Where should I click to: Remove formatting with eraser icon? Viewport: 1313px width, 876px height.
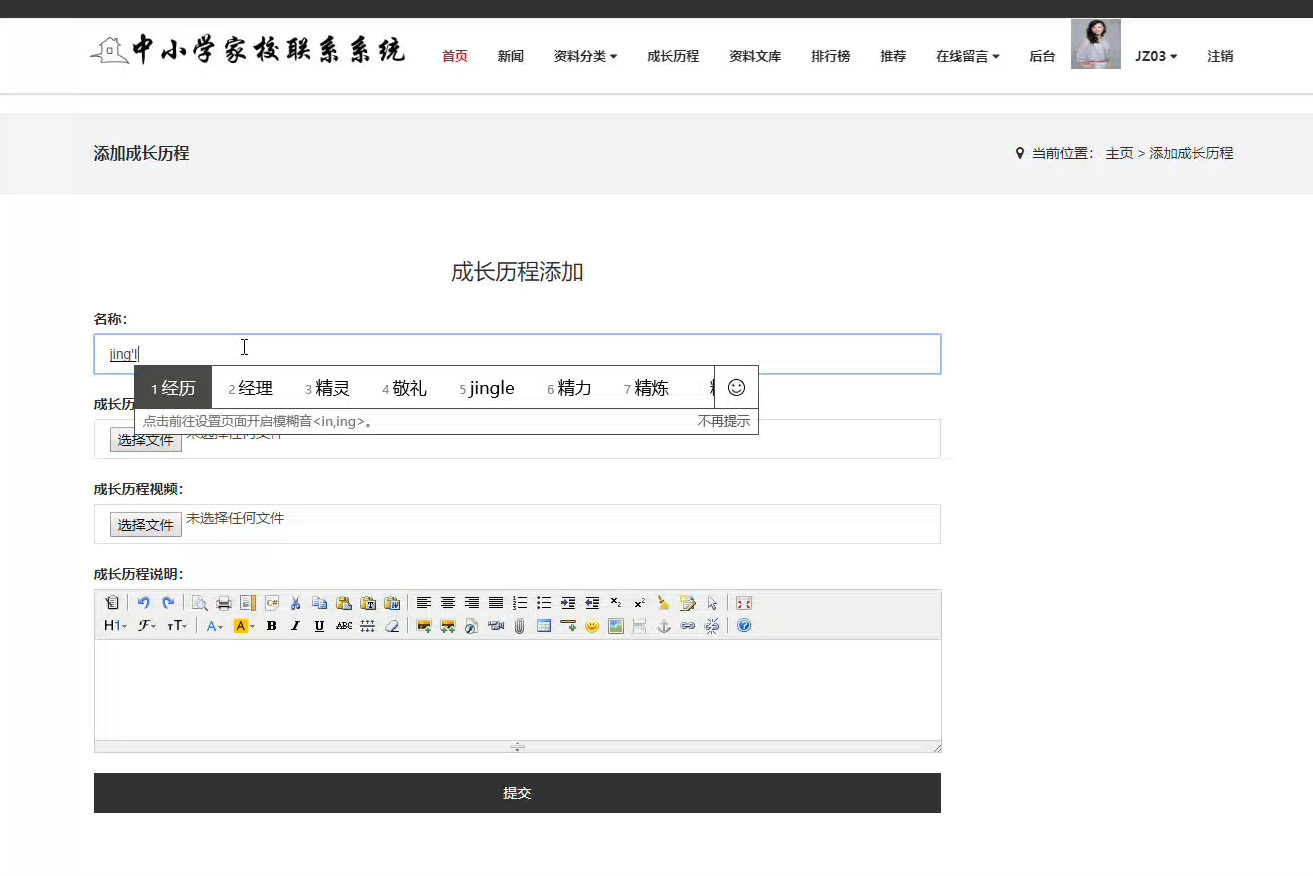tap(392, 626)
